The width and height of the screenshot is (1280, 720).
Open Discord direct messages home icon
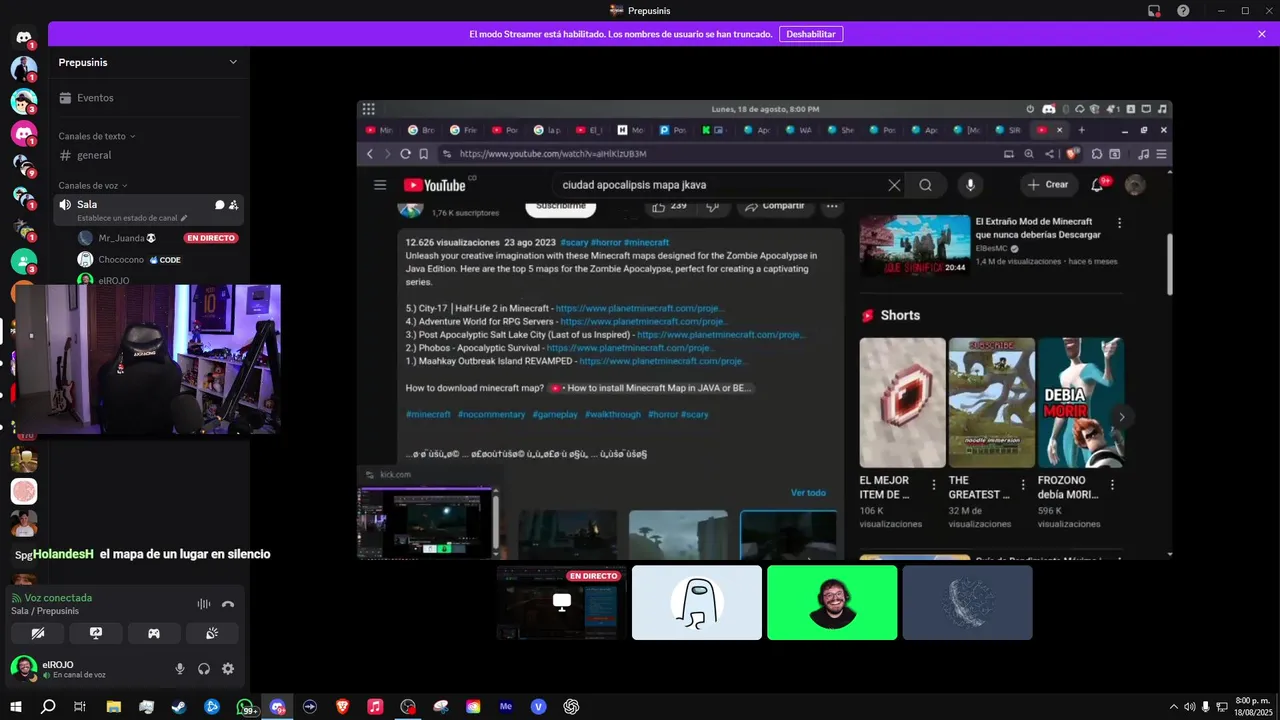(x=24, y=37)
